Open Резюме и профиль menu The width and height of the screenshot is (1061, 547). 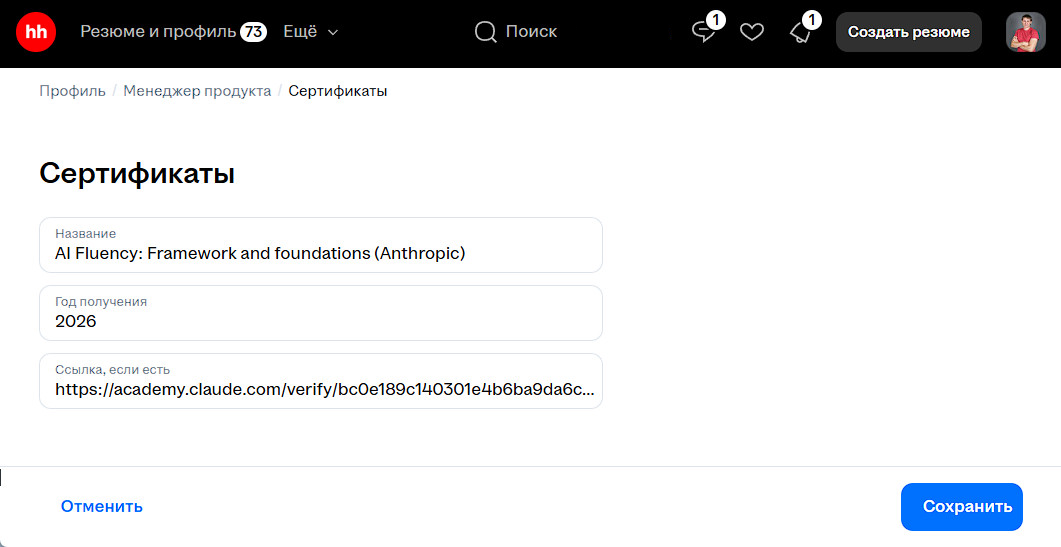pyautogui.click(x=158, y=32)
